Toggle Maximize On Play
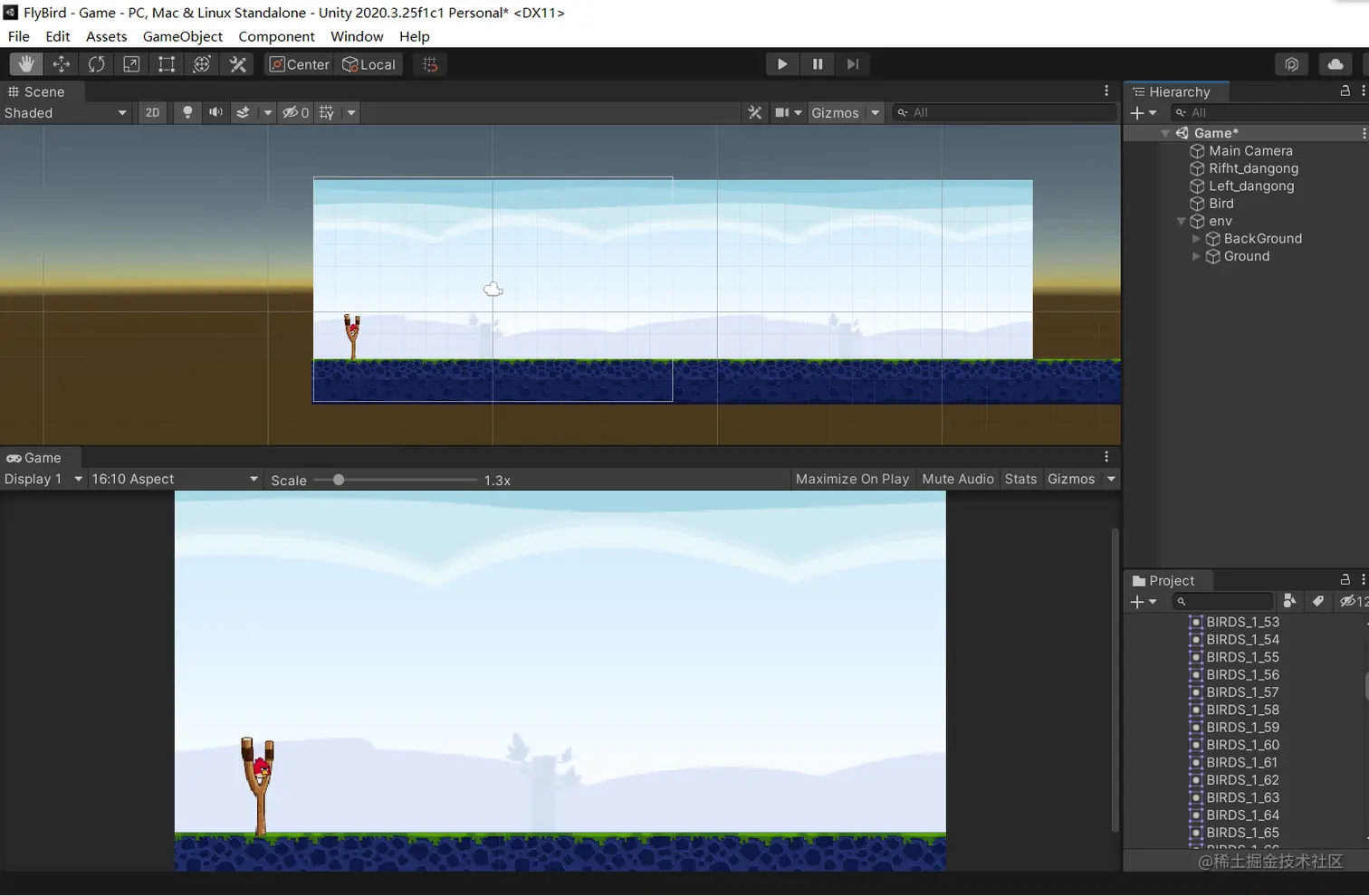 click(x=852, y=479)
